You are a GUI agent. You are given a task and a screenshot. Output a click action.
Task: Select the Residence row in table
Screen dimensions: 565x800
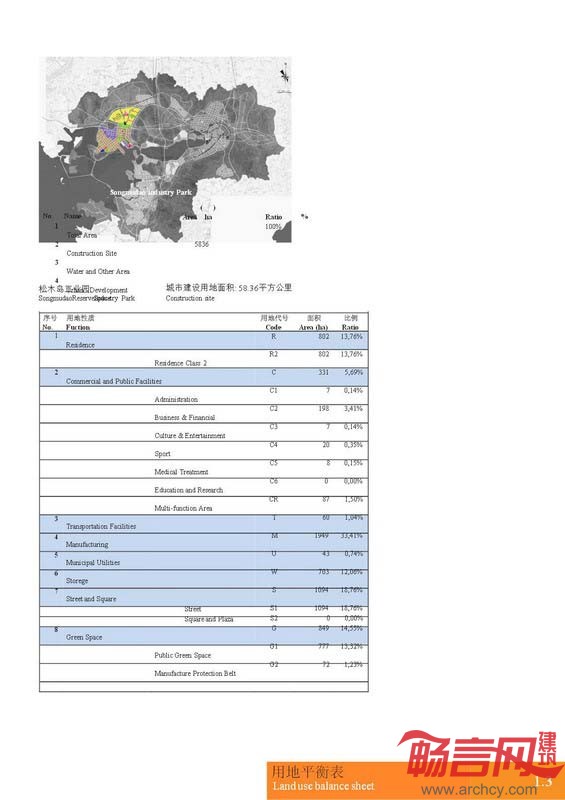tap(204, 341)
